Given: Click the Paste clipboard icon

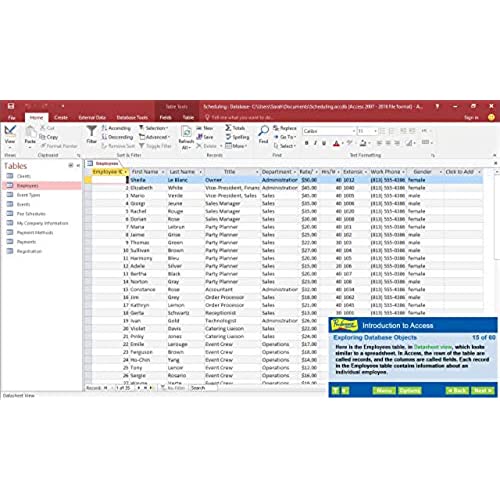Looking at the screenshot, I should (30, 132).
